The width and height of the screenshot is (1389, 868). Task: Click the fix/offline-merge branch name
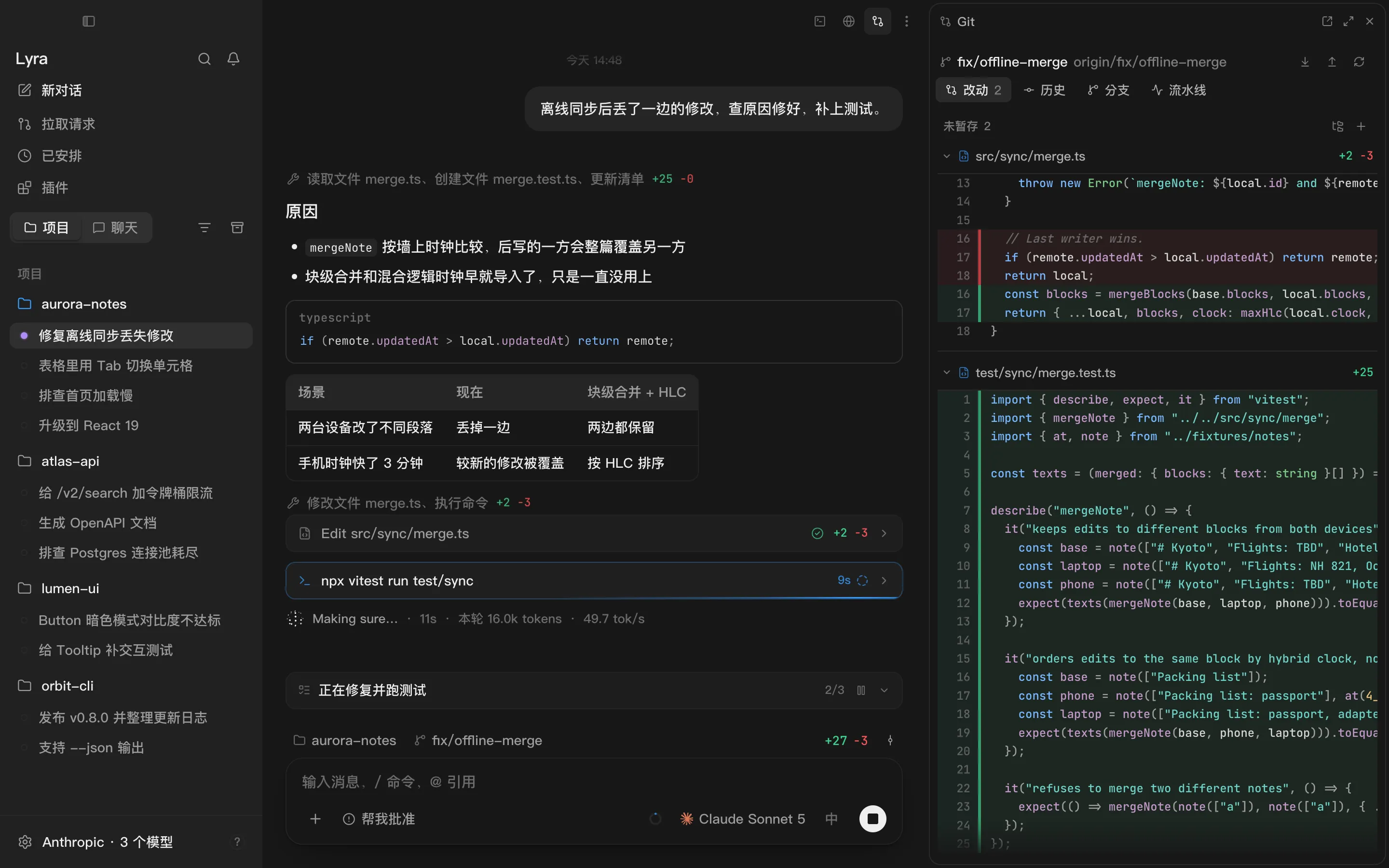1012,61
